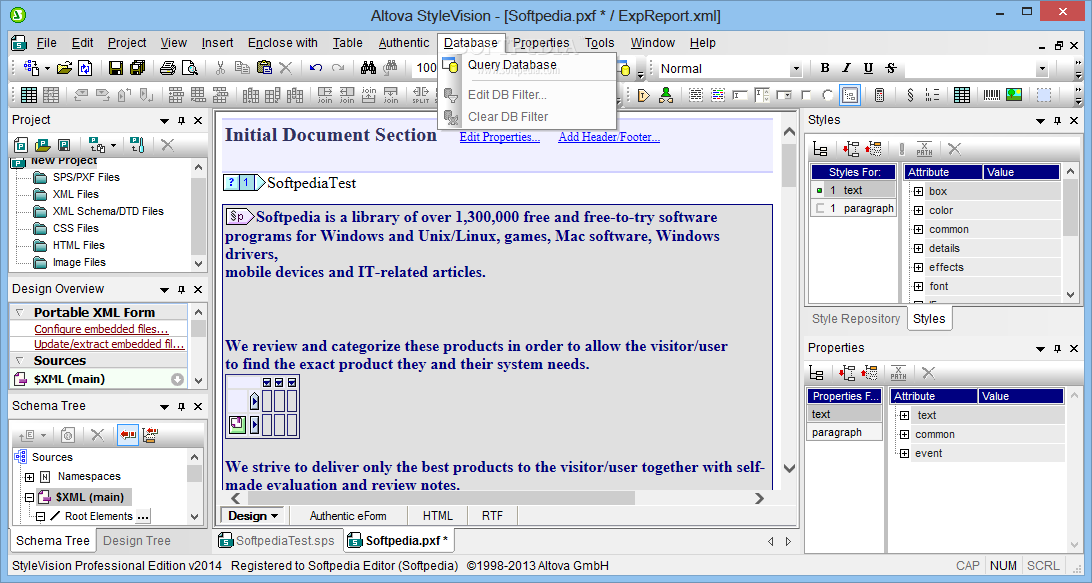Click the Paste clipboard icon
The height and width of the screenshot is (583, 1092).
pos(264,68)
